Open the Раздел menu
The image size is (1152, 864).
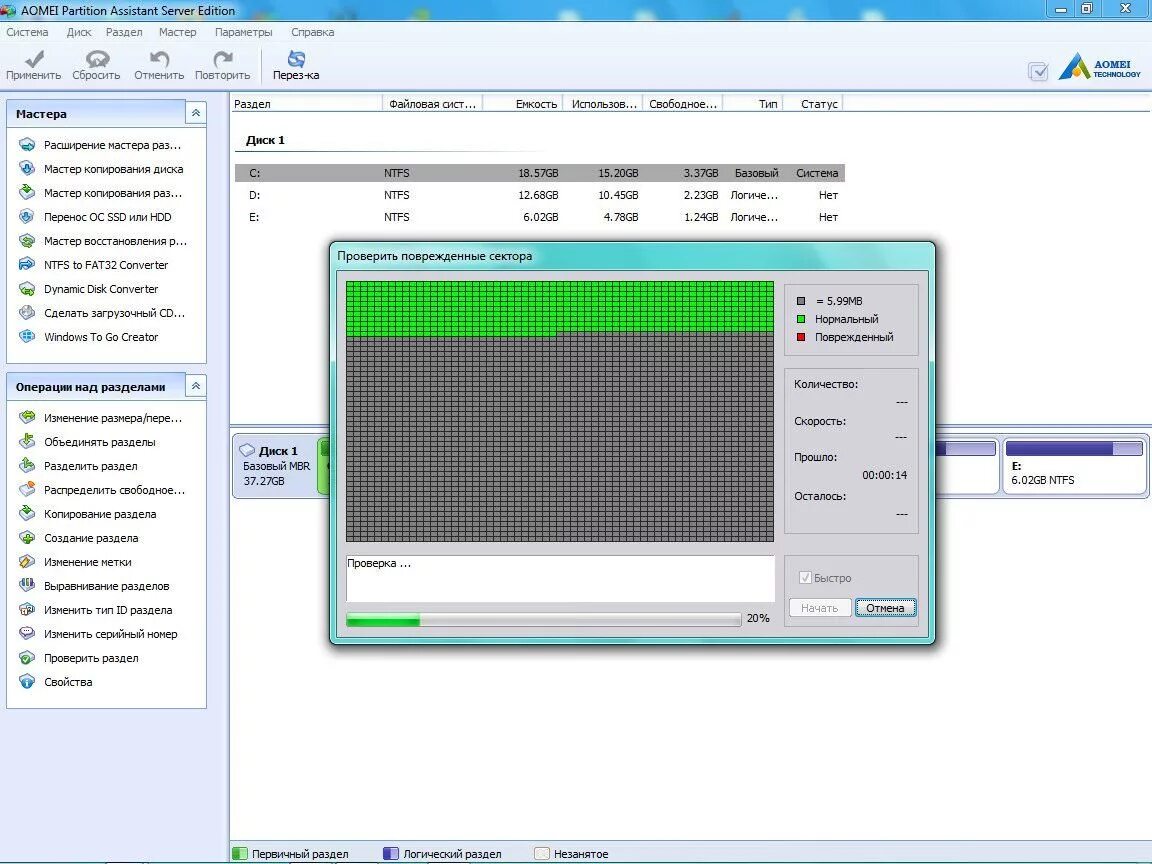coord(124,32)
